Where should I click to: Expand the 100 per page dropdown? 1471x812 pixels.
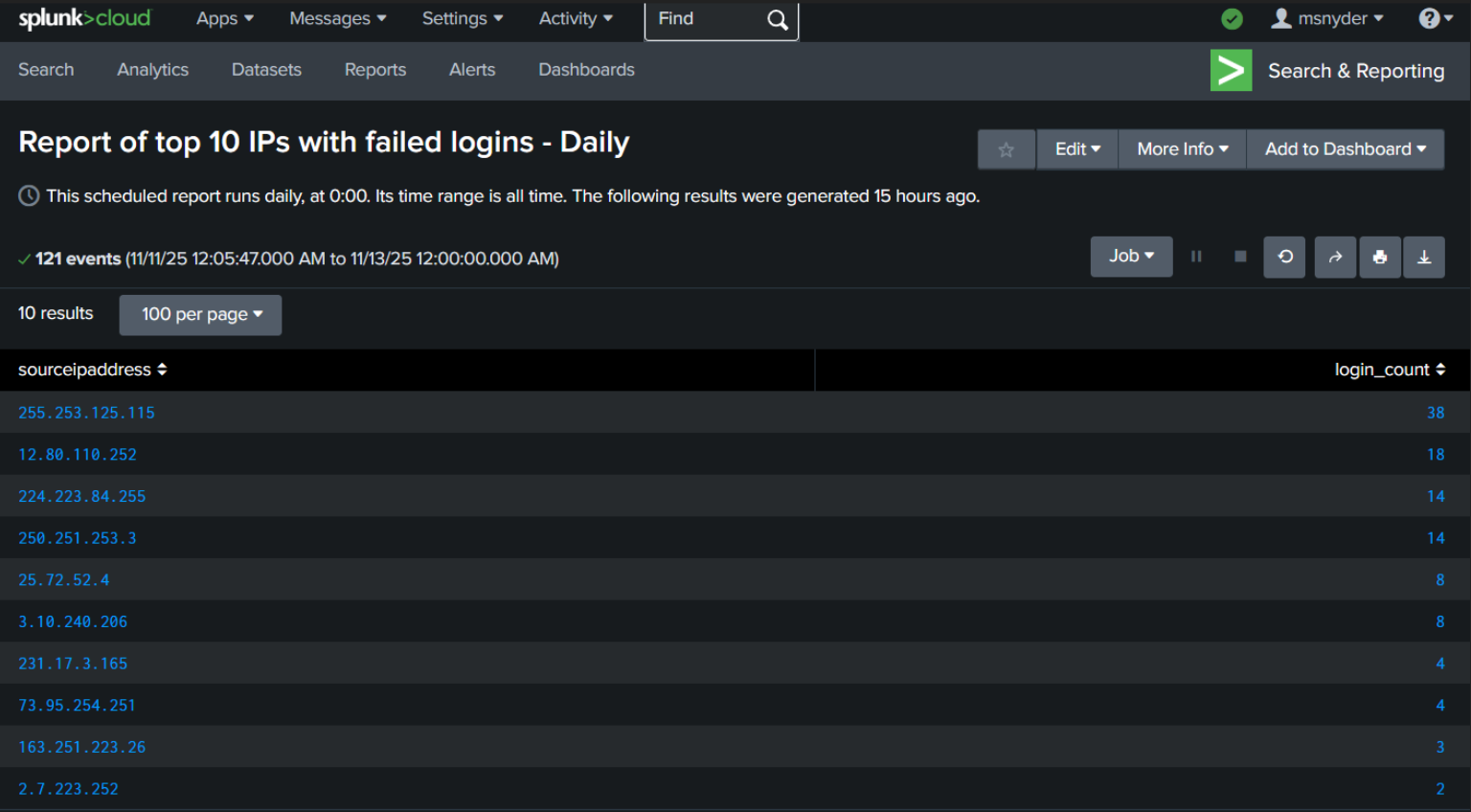[x=201, y=315]
